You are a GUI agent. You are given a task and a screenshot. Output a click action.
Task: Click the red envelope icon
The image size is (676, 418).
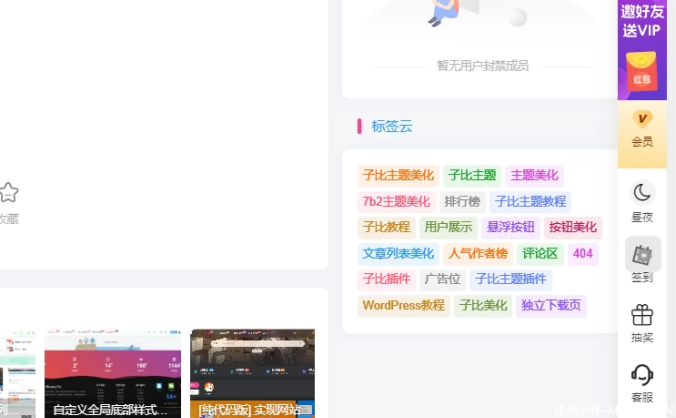click(x=642, y=72)
